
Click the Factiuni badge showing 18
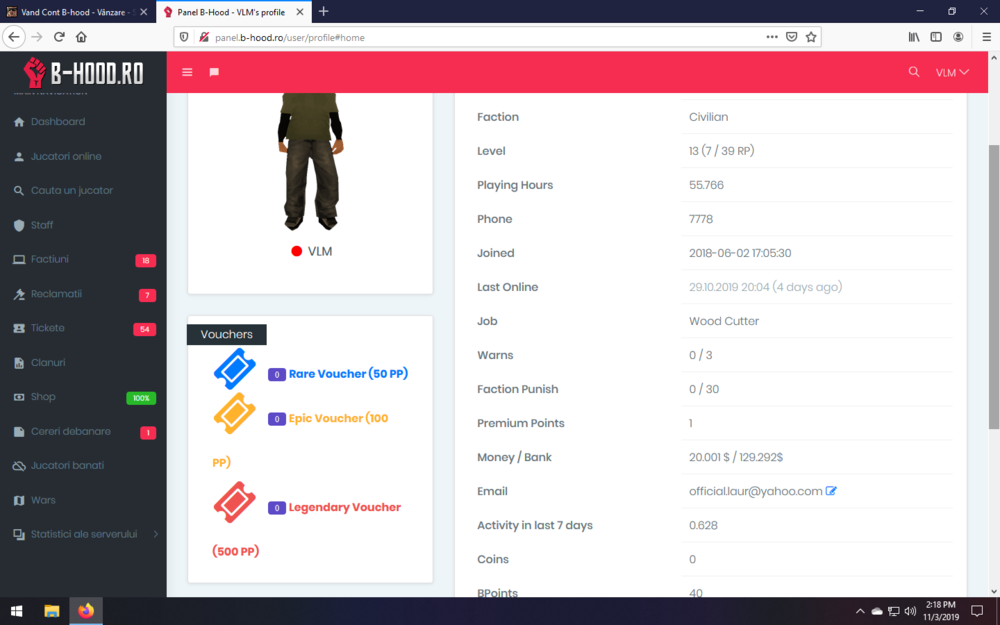click(145, 260)
